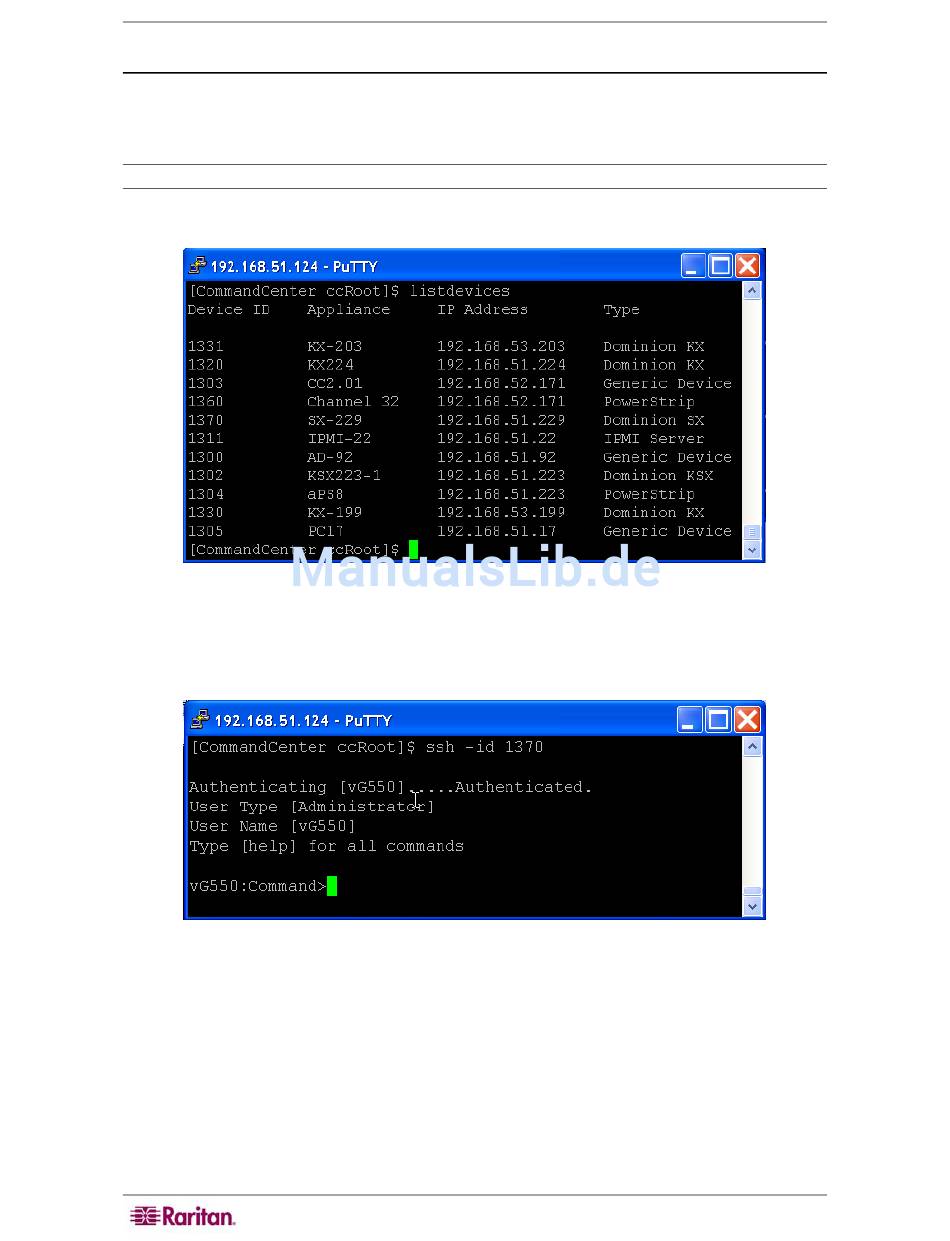Click IP address '192.168.51.92'
The width and height of the screenshot is (950, 1241).
tap(497, 457)
